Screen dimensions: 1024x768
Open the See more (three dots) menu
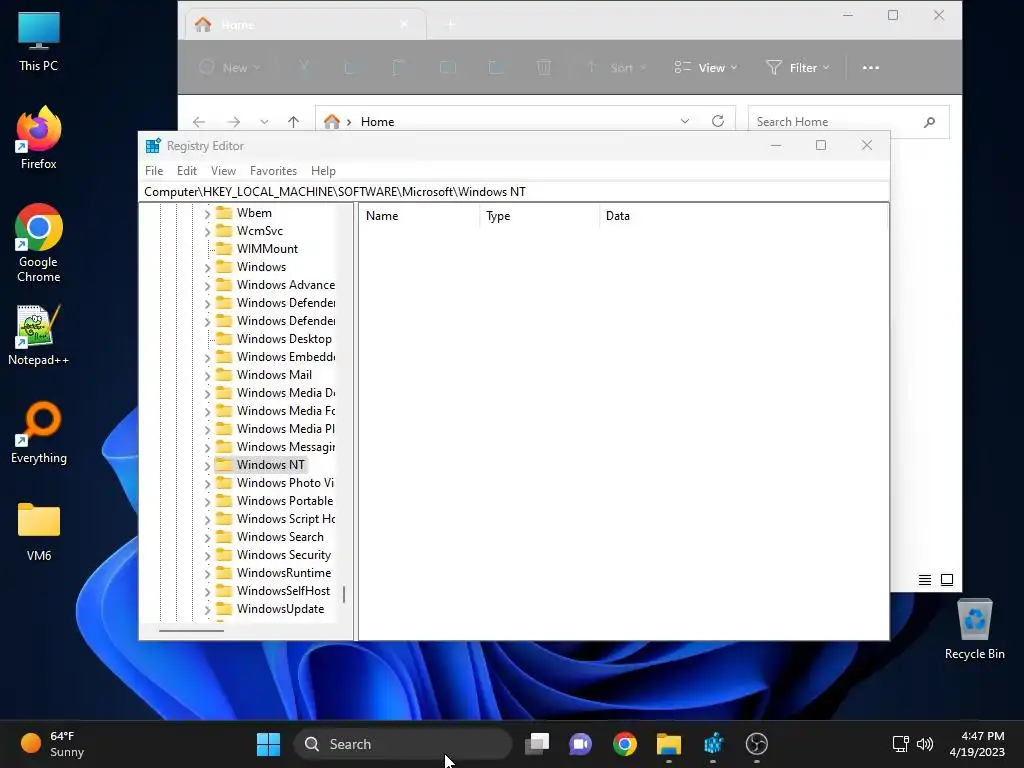tap(871, 67)
